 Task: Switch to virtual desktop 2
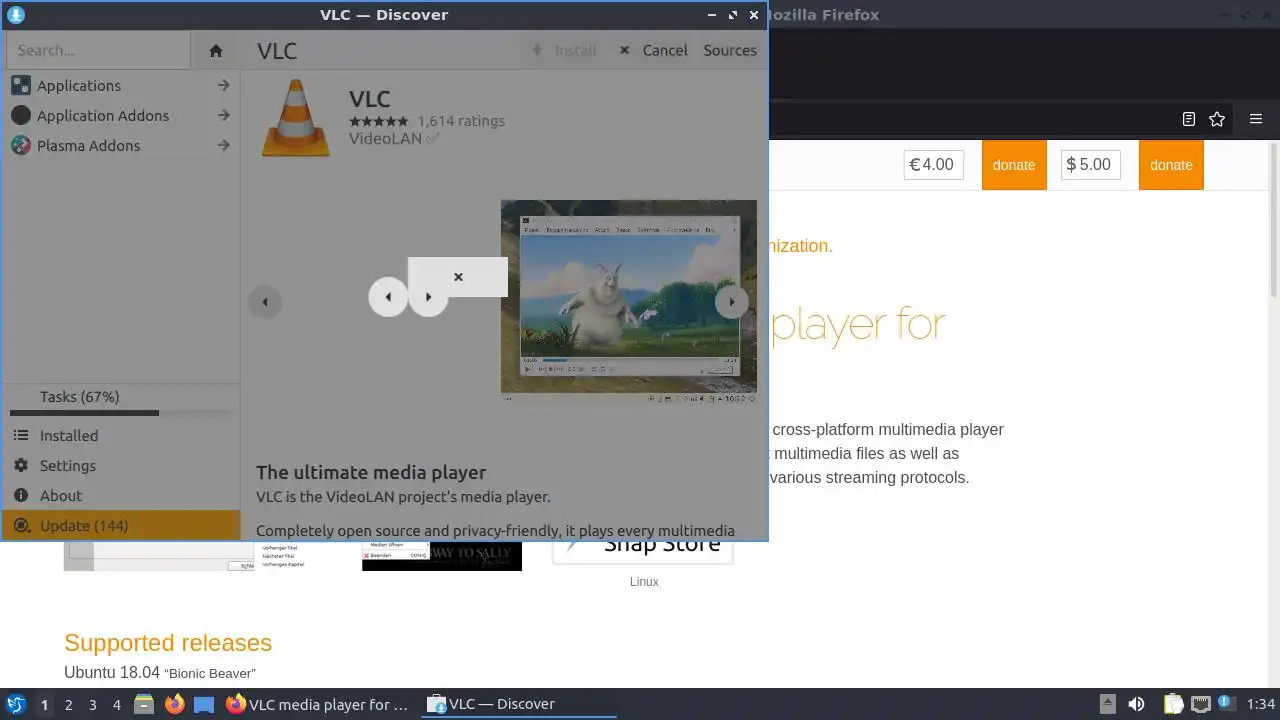pyautogui.click(x=68, y=705)
